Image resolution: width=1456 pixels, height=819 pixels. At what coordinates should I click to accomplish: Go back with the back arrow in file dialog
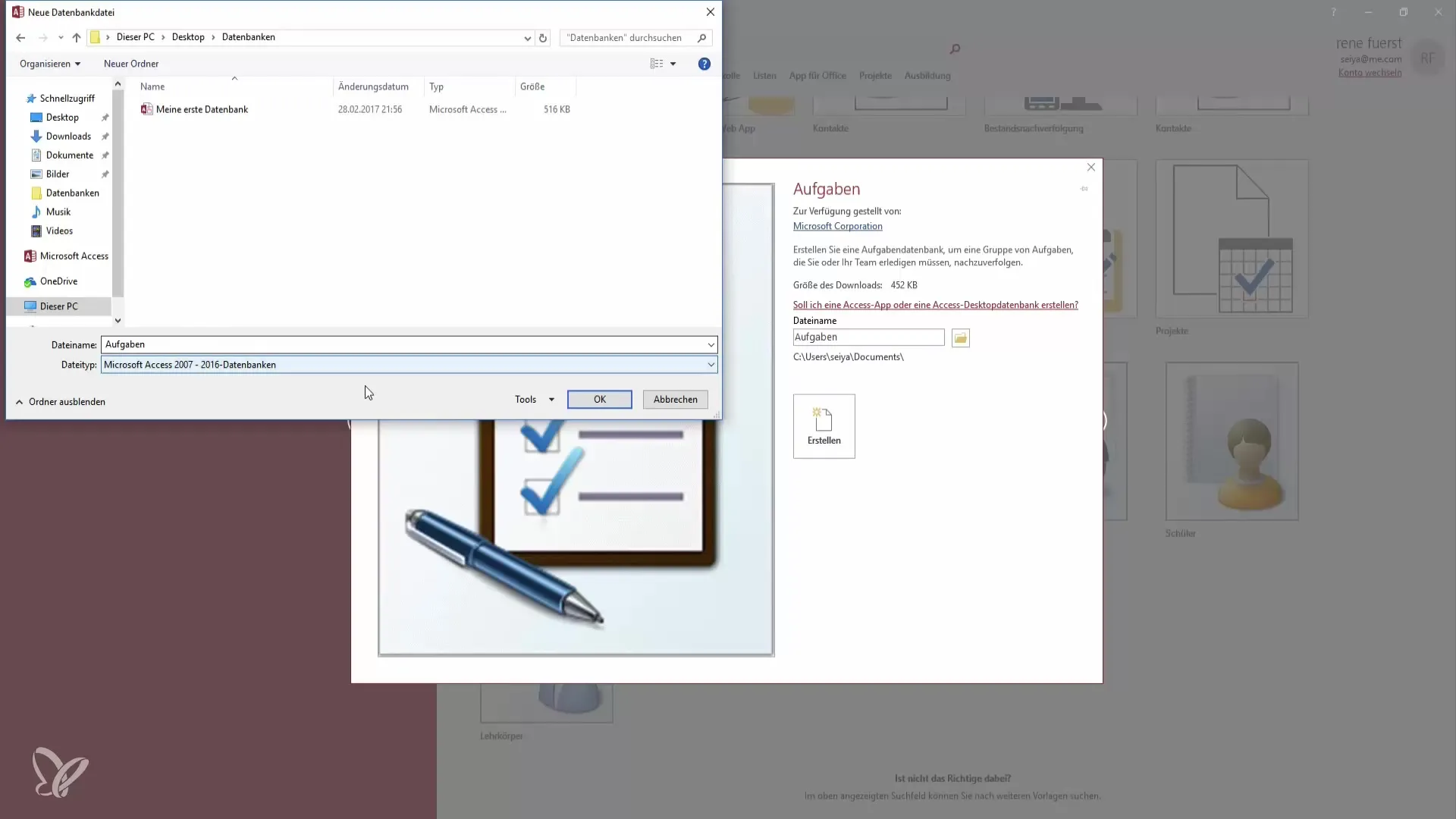pyautogui.click(x=20, y=38)
